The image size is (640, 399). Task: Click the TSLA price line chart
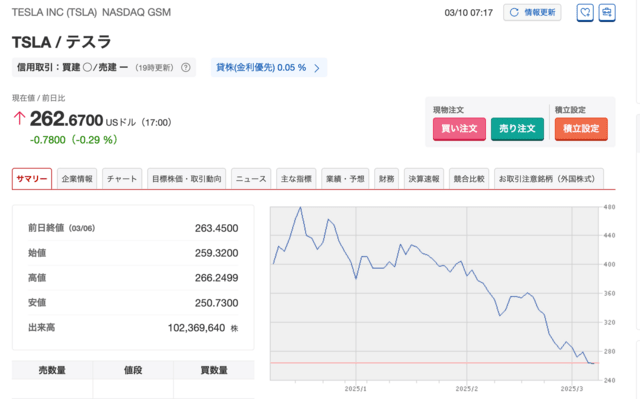(x=434, y=294)
